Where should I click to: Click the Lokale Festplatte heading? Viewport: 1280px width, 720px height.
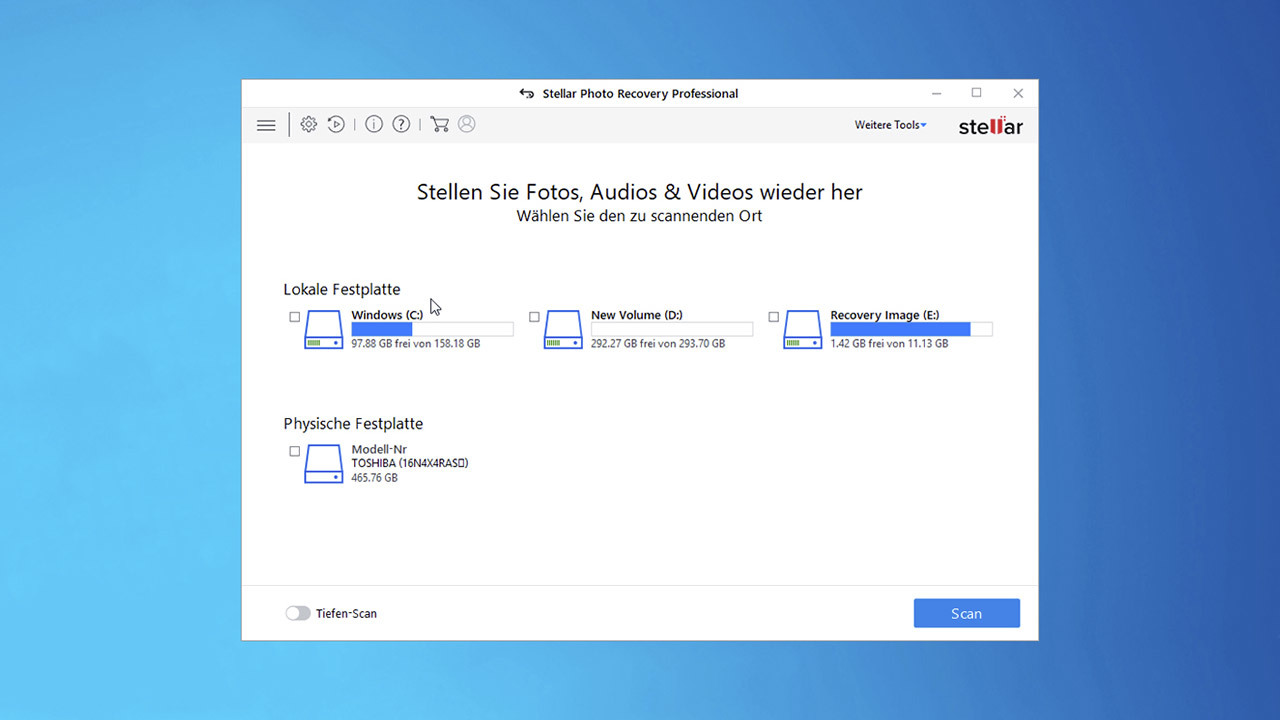tap(342, 290)
